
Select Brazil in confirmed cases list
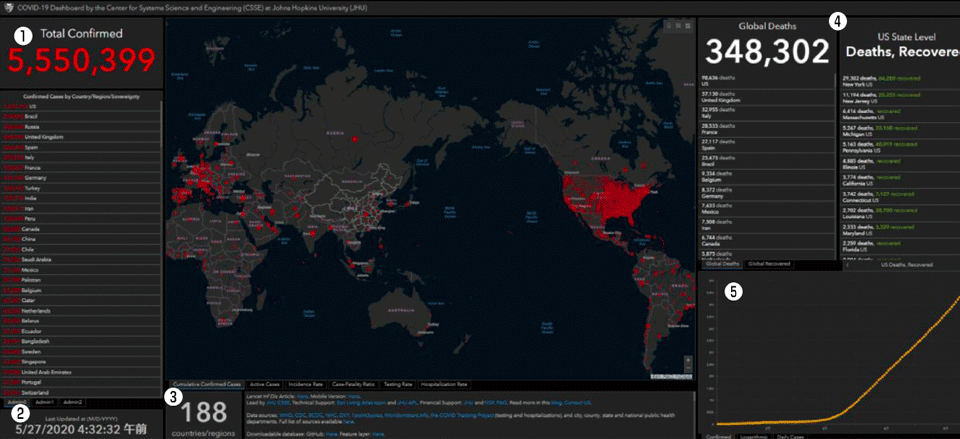tap(81, 116)
